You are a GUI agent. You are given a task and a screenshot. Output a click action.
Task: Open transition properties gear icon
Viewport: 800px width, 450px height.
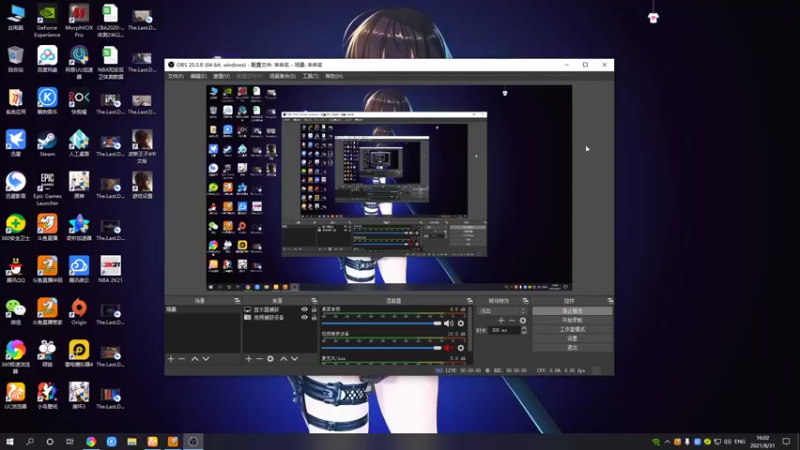click(x=522, y=320)
